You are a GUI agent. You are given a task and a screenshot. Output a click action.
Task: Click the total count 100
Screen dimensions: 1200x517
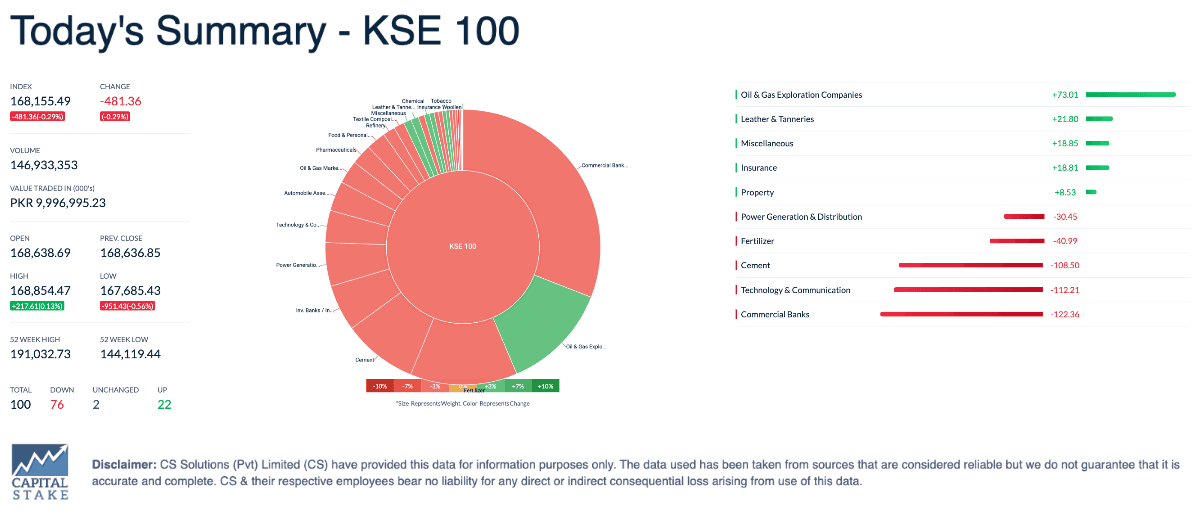click(x=20, y=404)
